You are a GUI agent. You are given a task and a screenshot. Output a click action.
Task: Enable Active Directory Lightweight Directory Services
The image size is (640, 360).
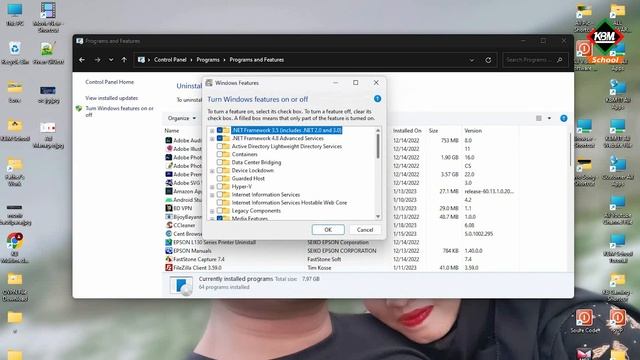point(220,146)
